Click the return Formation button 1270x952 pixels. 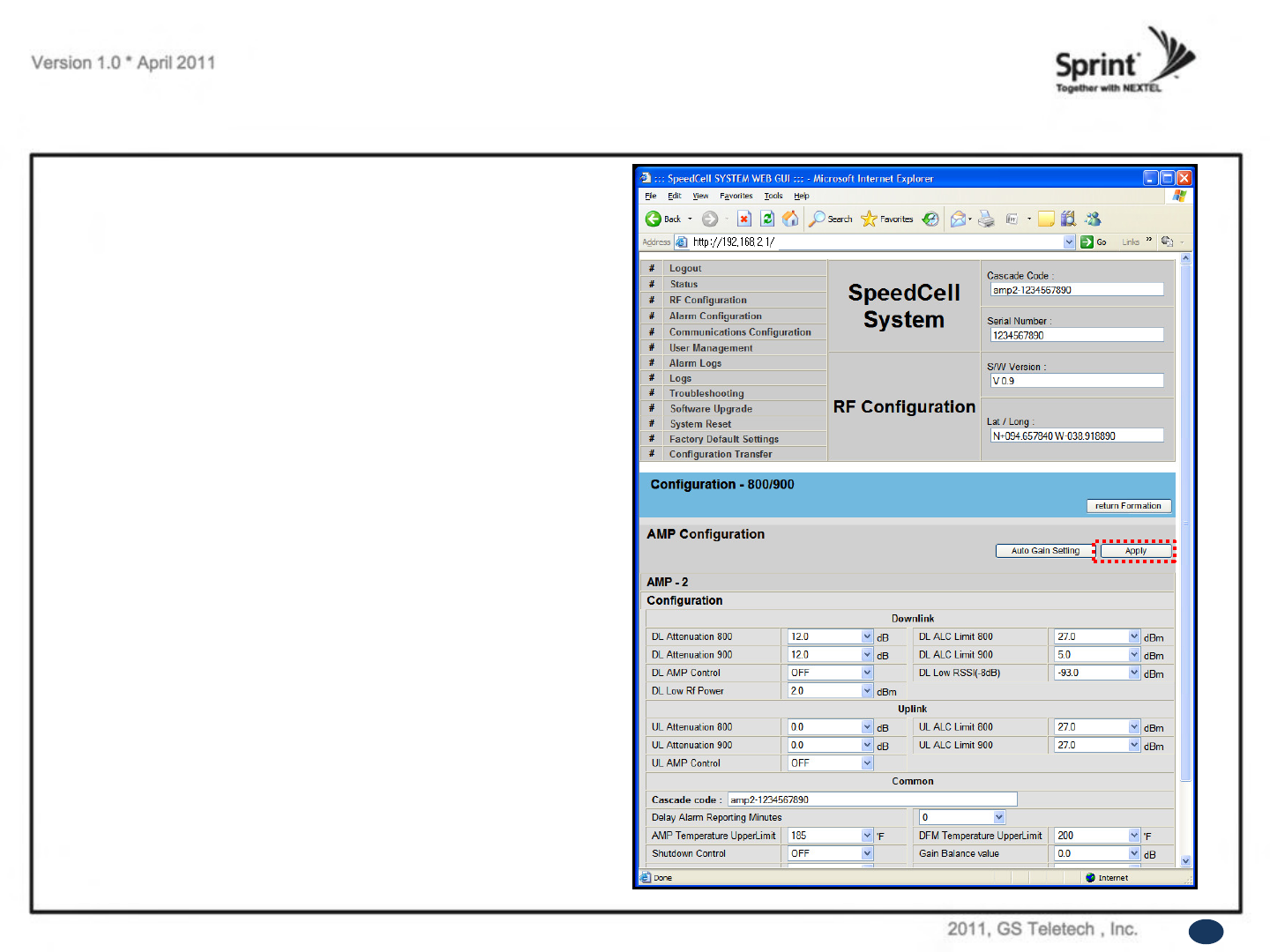pos(1129,506)
